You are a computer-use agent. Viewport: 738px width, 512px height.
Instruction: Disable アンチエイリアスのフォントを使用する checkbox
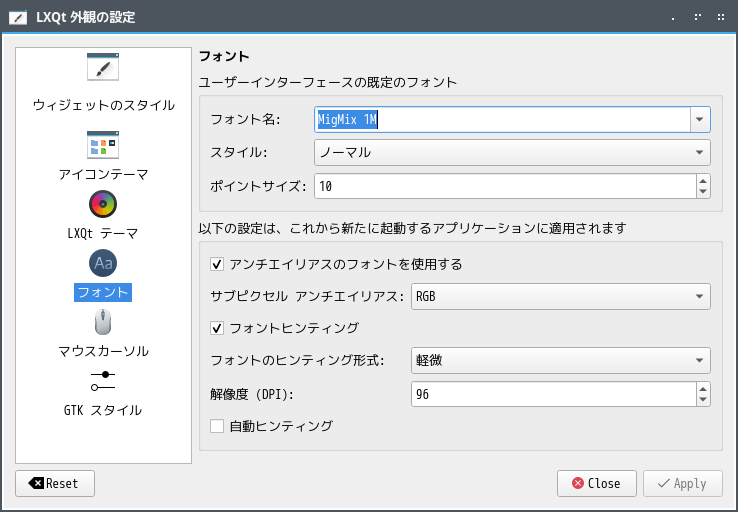coord(217,264)
